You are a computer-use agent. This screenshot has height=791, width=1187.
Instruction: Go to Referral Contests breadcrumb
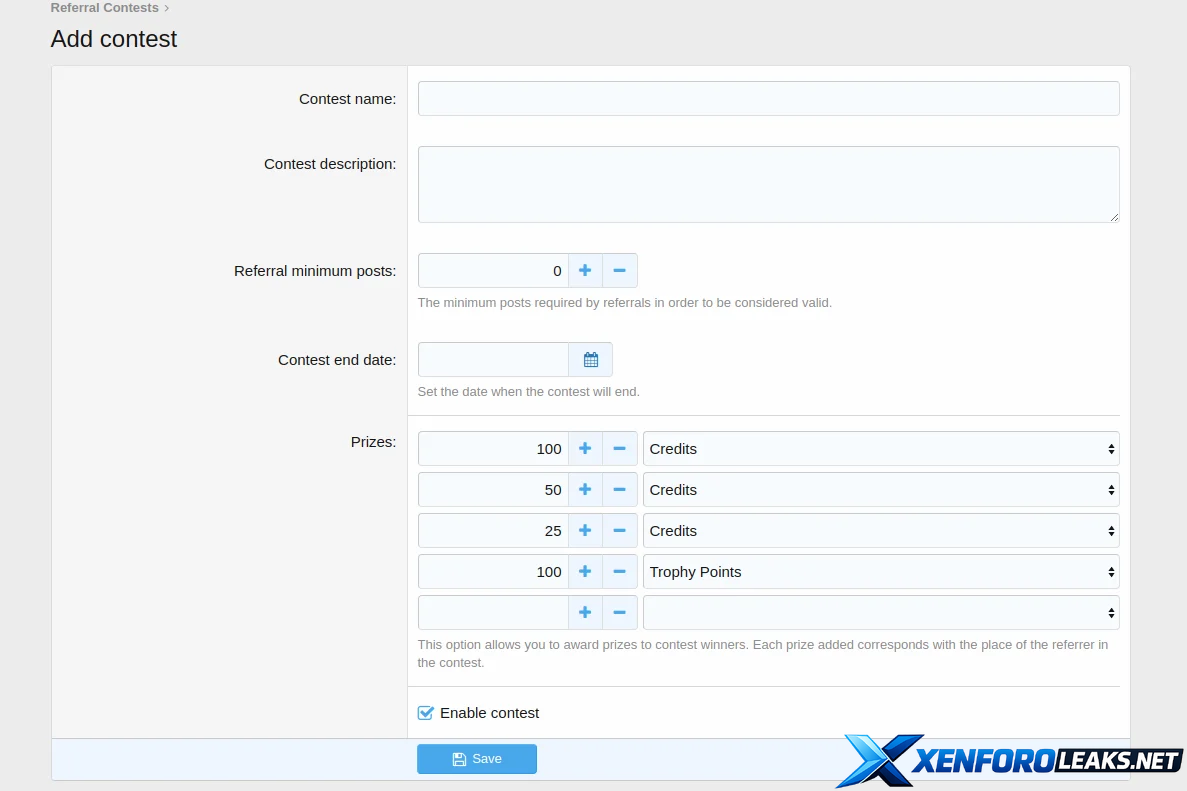(105, 8)
